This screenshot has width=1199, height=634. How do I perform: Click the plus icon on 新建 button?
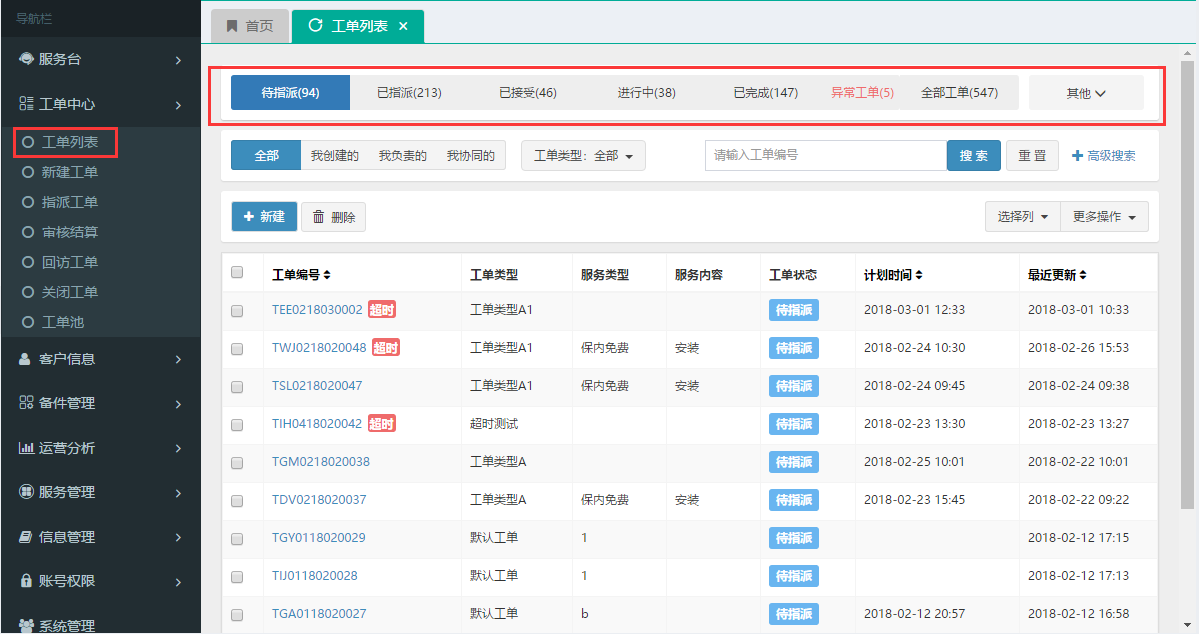(249, 216)
